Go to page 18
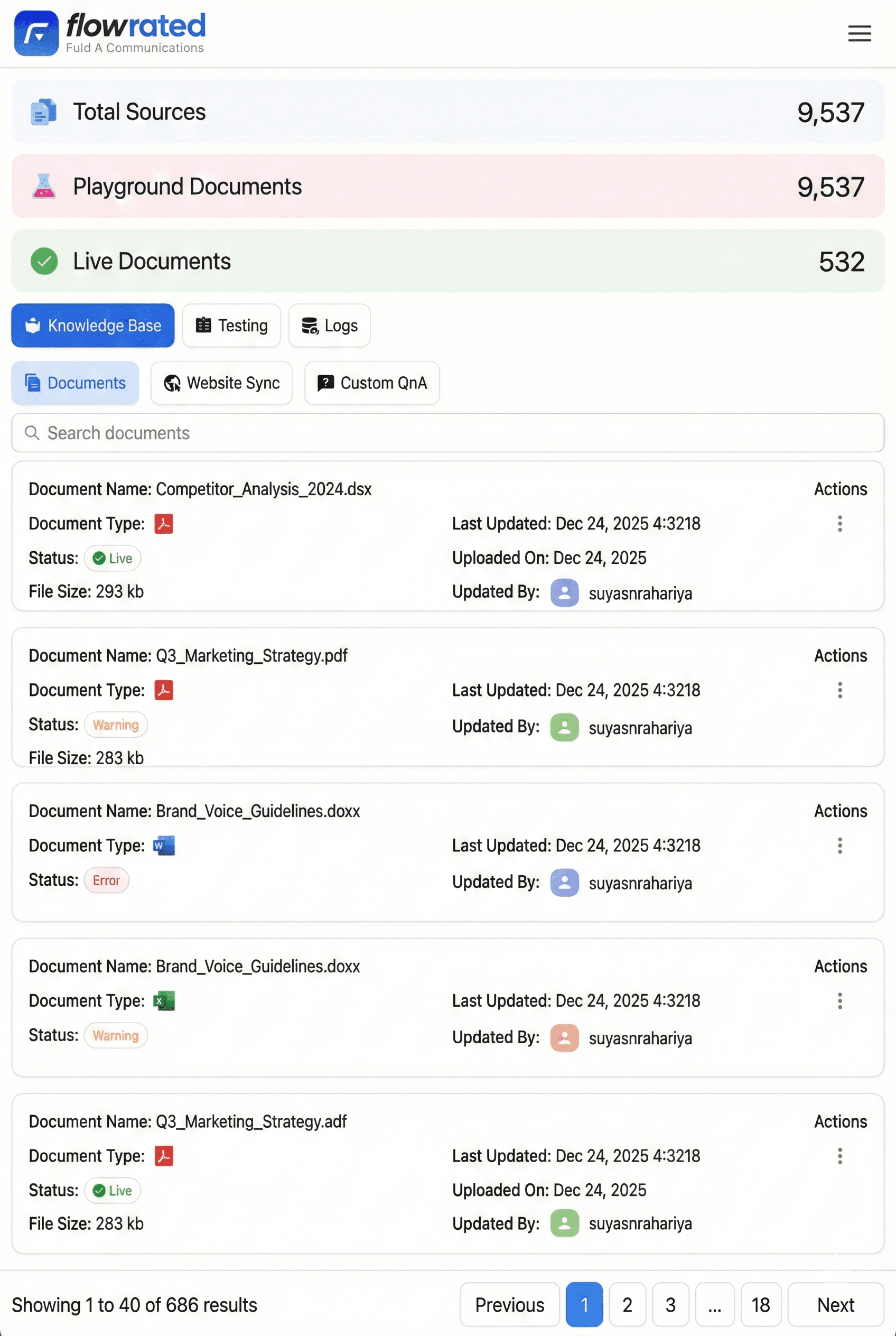This screenshot has height=1336, width=896. pos(761,1305)
